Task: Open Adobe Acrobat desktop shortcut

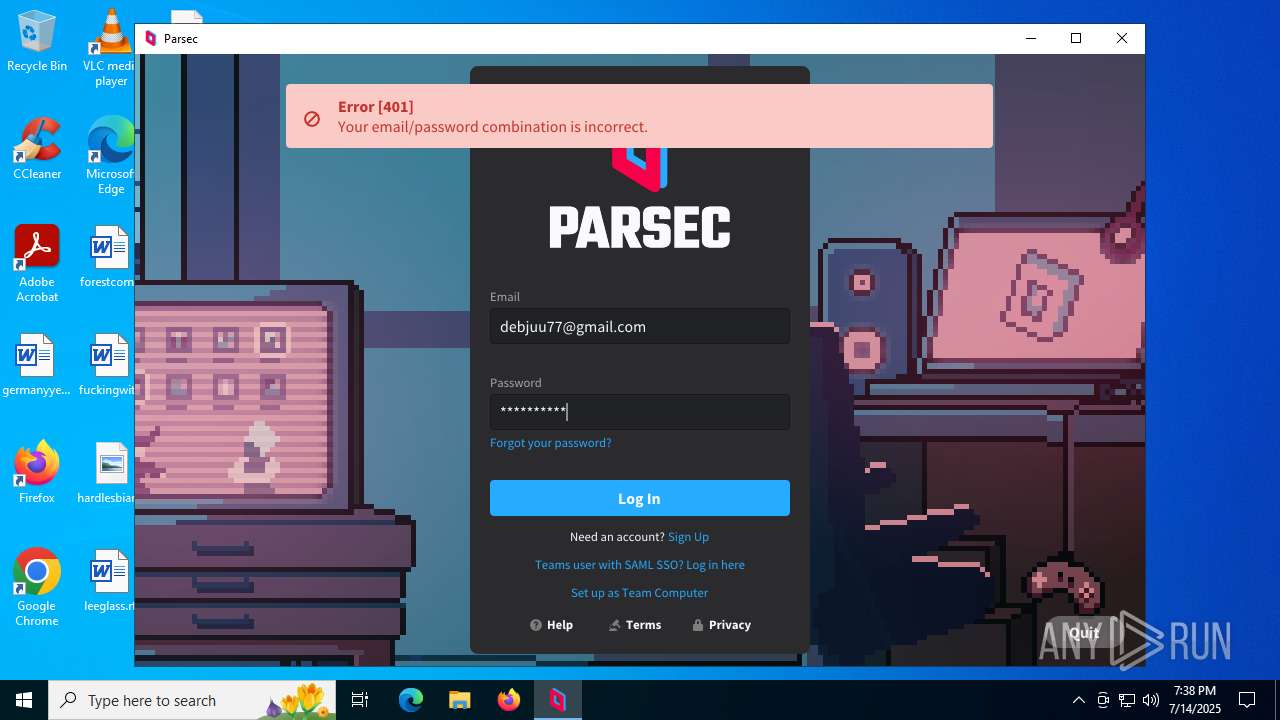Action: (37, 264)
